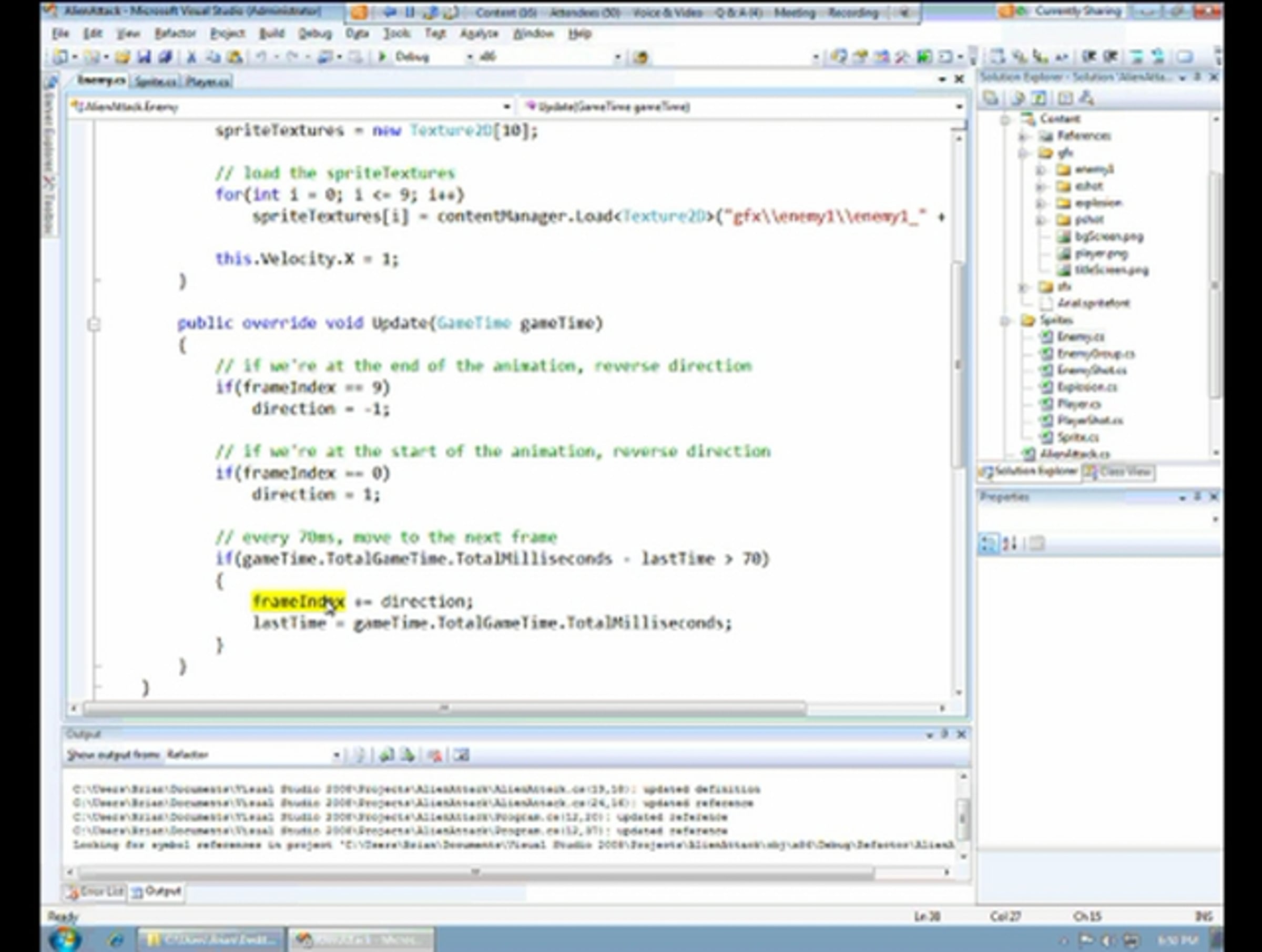1262x952 pixels.
Task: Switch to the Sprite.cs editor tab
Action: 155,82
